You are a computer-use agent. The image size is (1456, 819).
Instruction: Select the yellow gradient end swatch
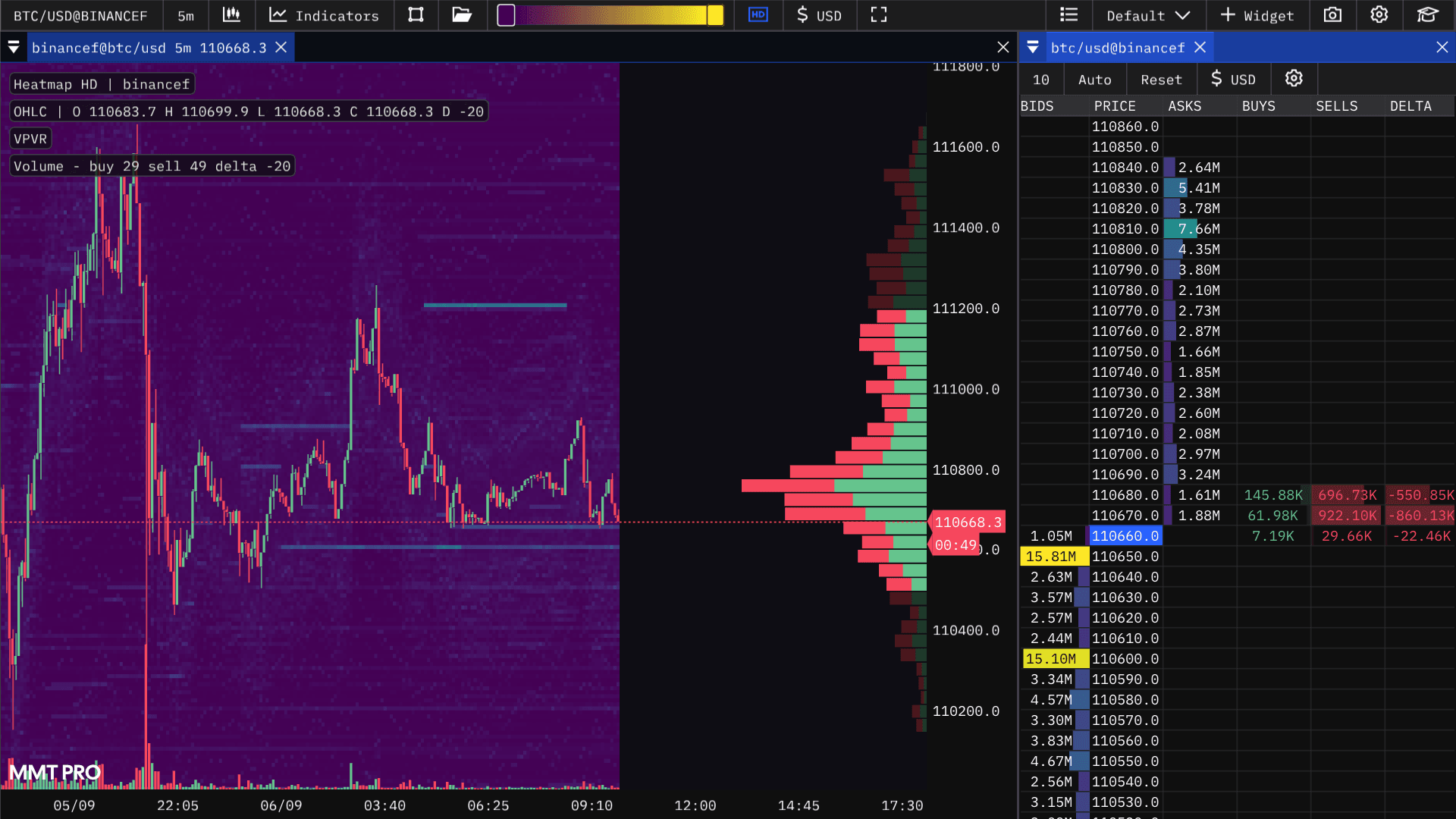tap(715, 15)
